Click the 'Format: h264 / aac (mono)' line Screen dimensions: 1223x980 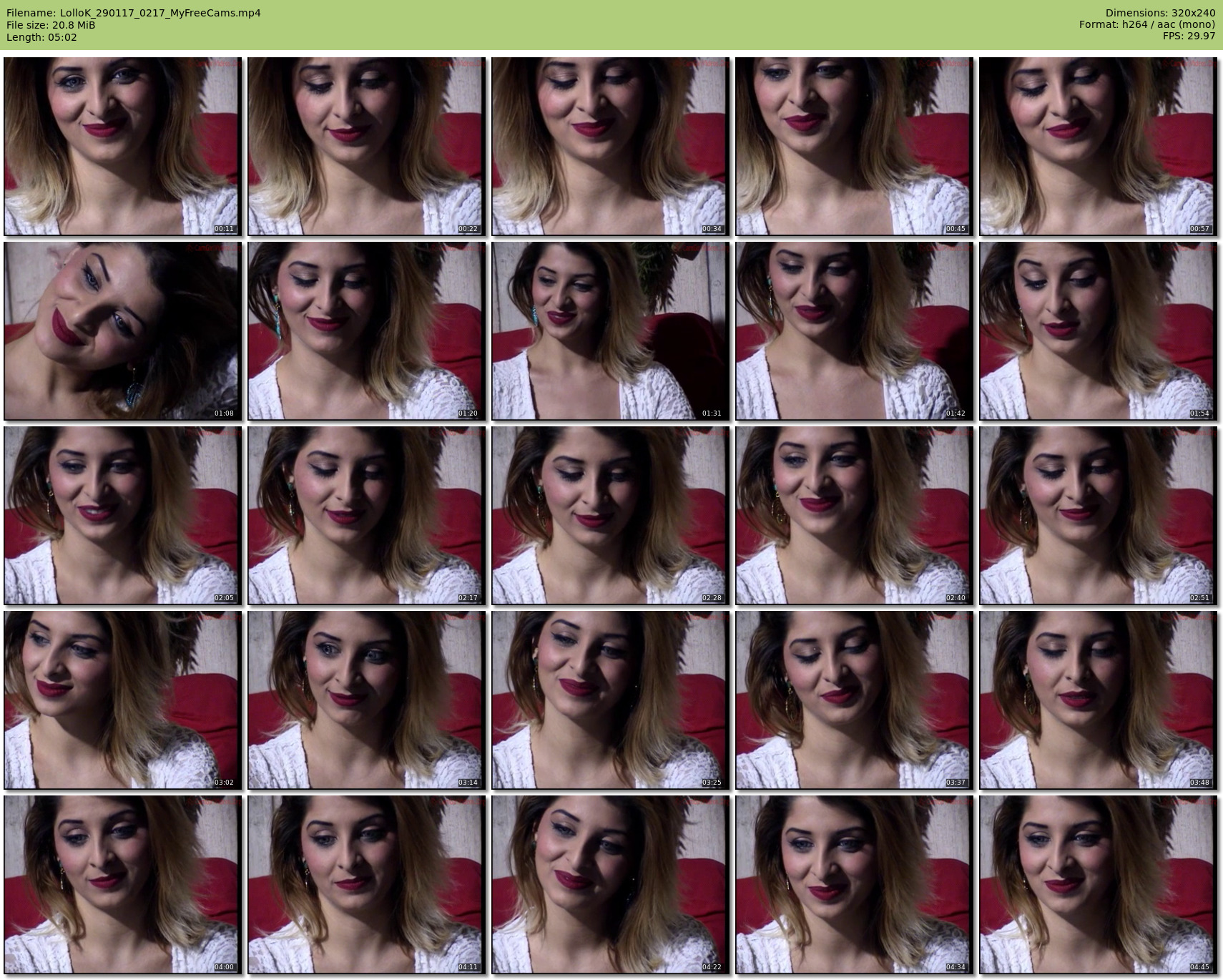[1147, 25]
